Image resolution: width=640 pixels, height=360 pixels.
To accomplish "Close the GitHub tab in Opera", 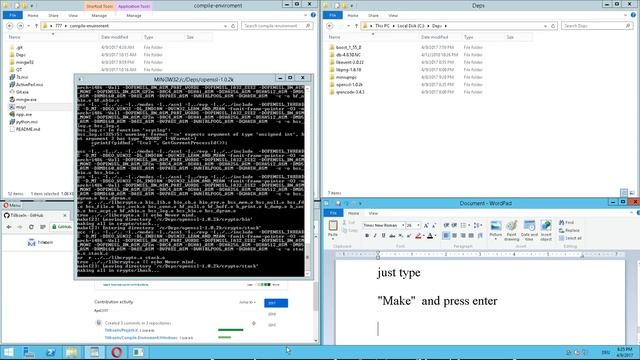I will (65, 215).
